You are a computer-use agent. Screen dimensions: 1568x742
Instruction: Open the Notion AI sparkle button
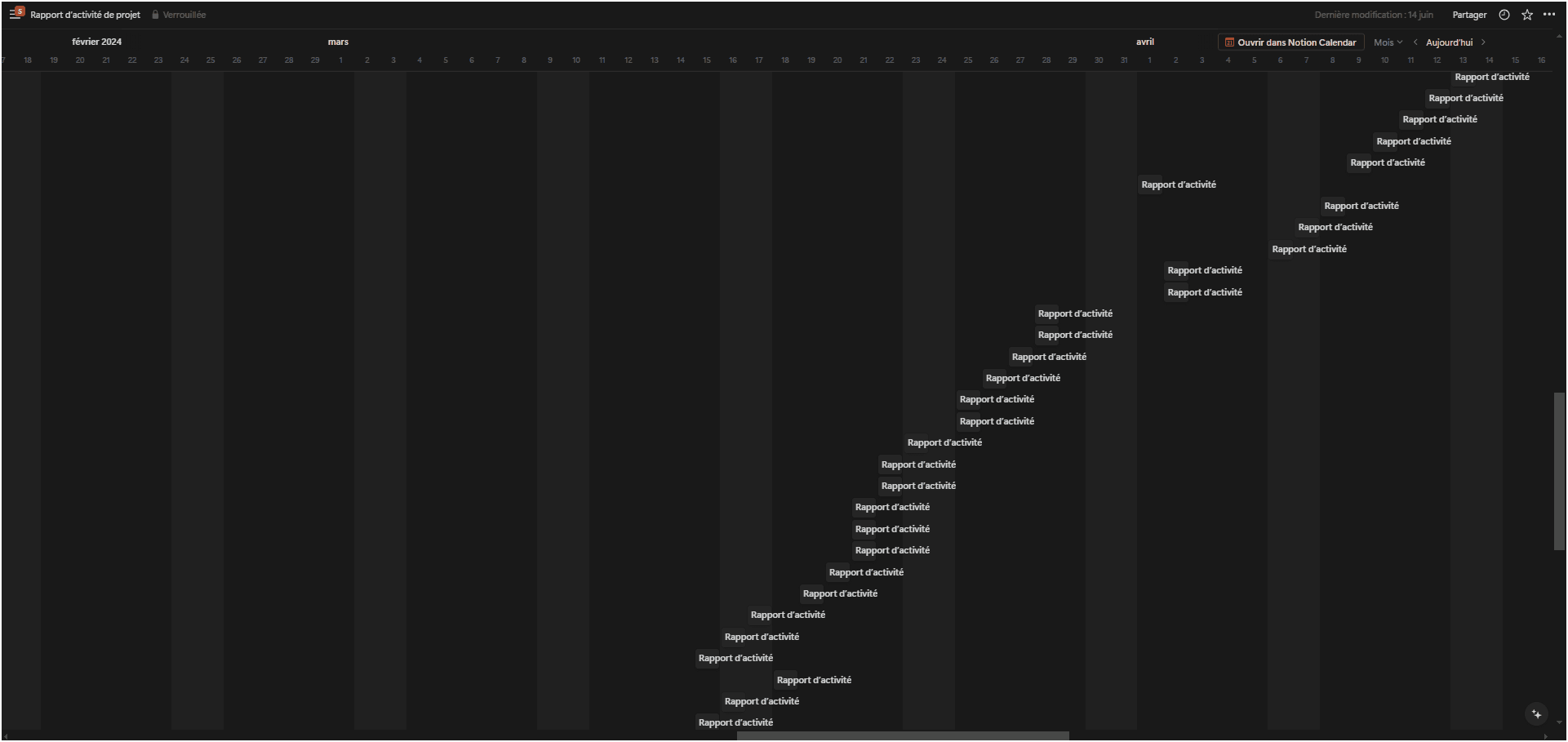1537,714
